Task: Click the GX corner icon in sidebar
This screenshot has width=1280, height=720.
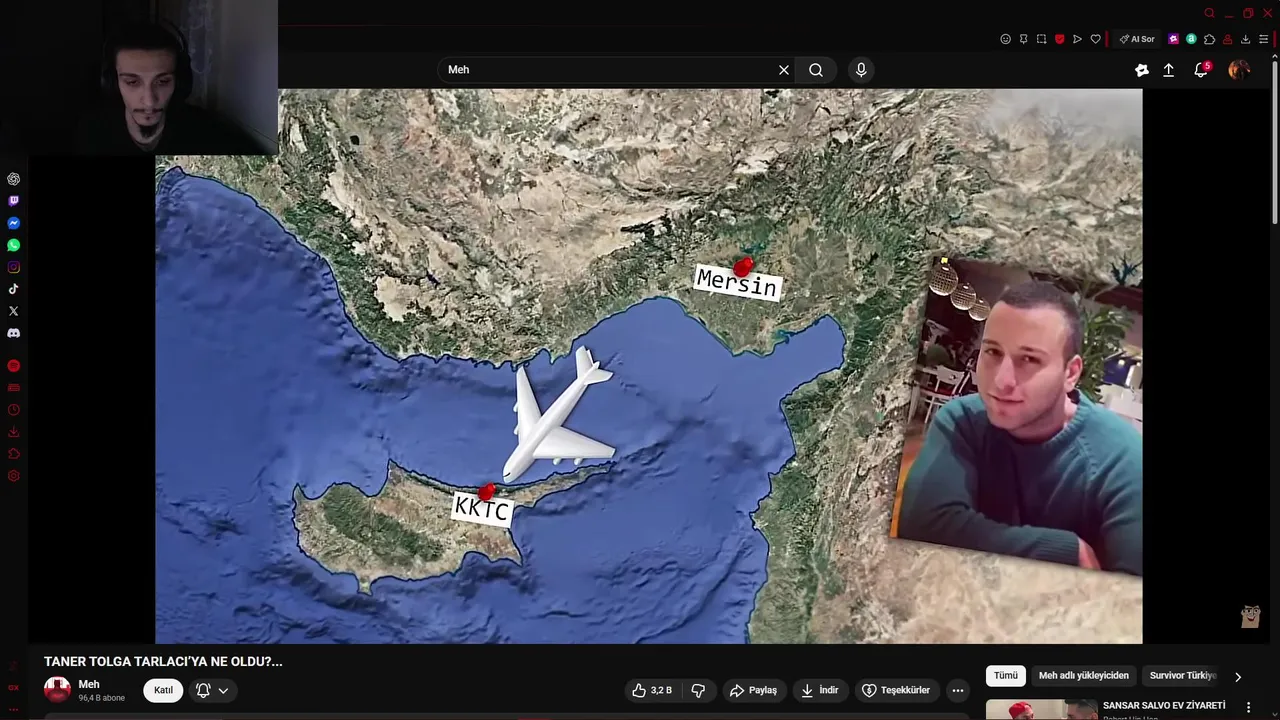Action: click(13, 688)
